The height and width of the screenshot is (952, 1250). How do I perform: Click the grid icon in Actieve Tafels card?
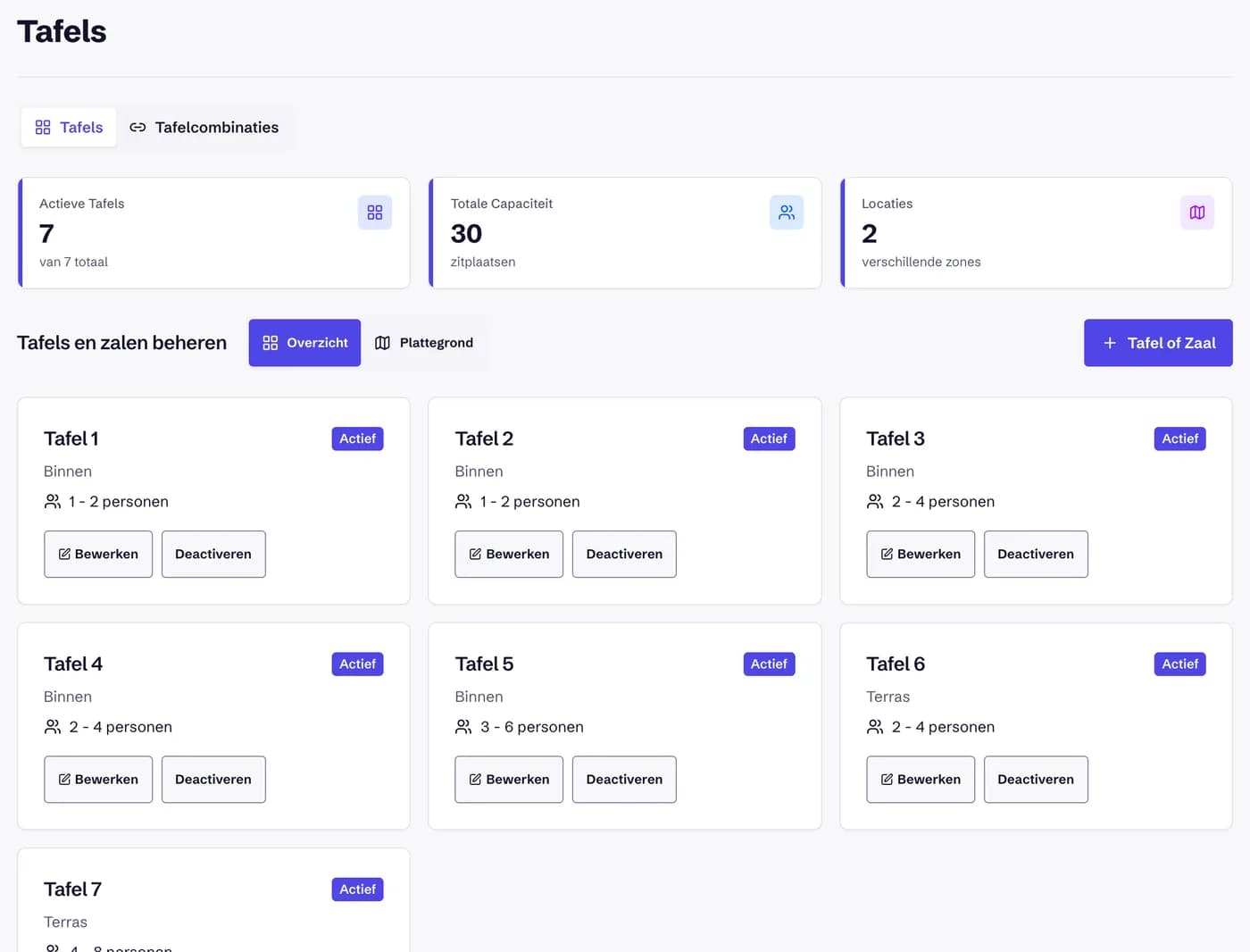375,213
